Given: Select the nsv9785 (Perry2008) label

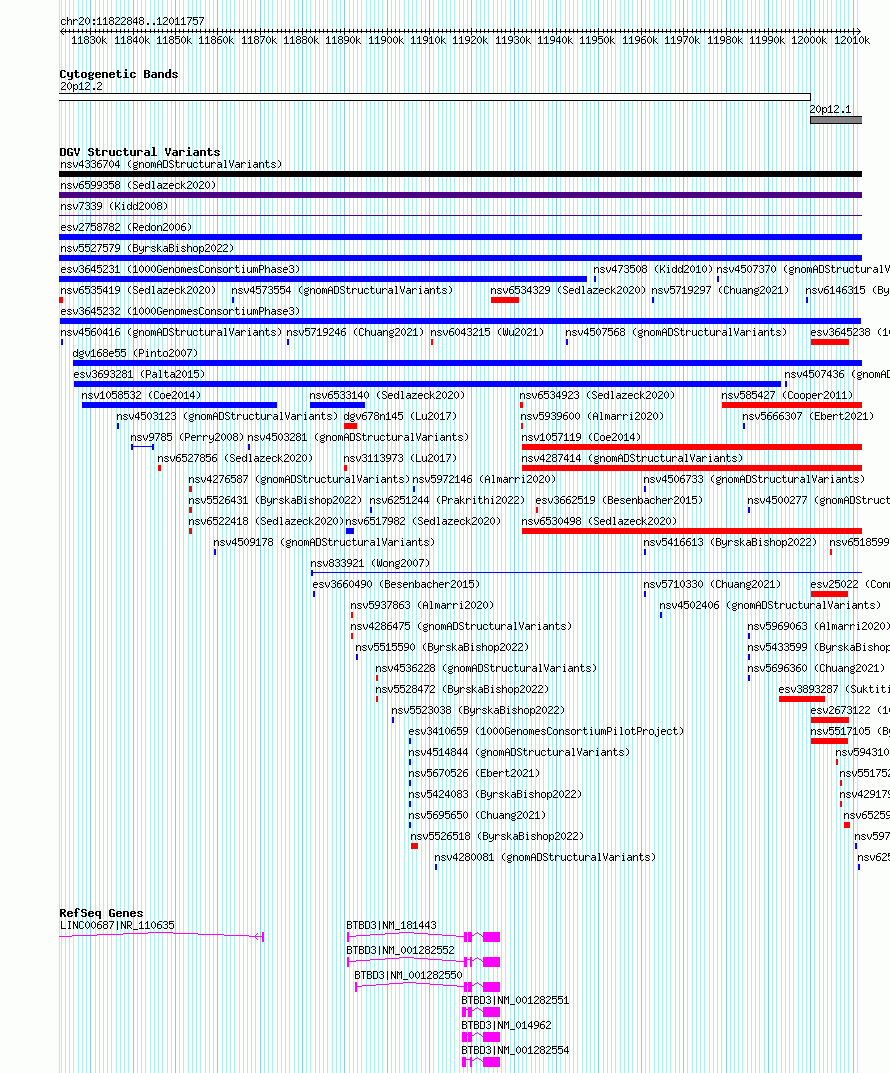Looking at the screenshot, I should tap(187, 437).
